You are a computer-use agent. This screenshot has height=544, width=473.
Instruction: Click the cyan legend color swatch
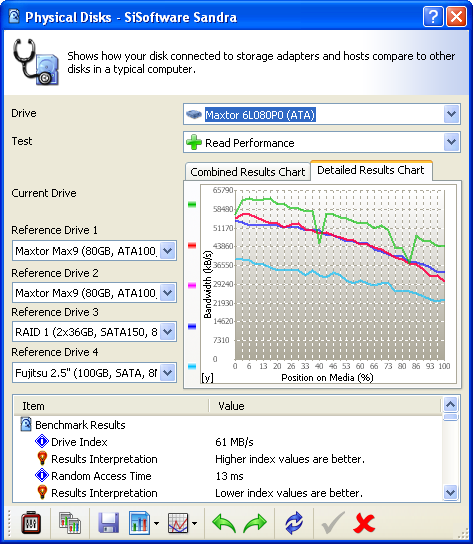point(192,366)
